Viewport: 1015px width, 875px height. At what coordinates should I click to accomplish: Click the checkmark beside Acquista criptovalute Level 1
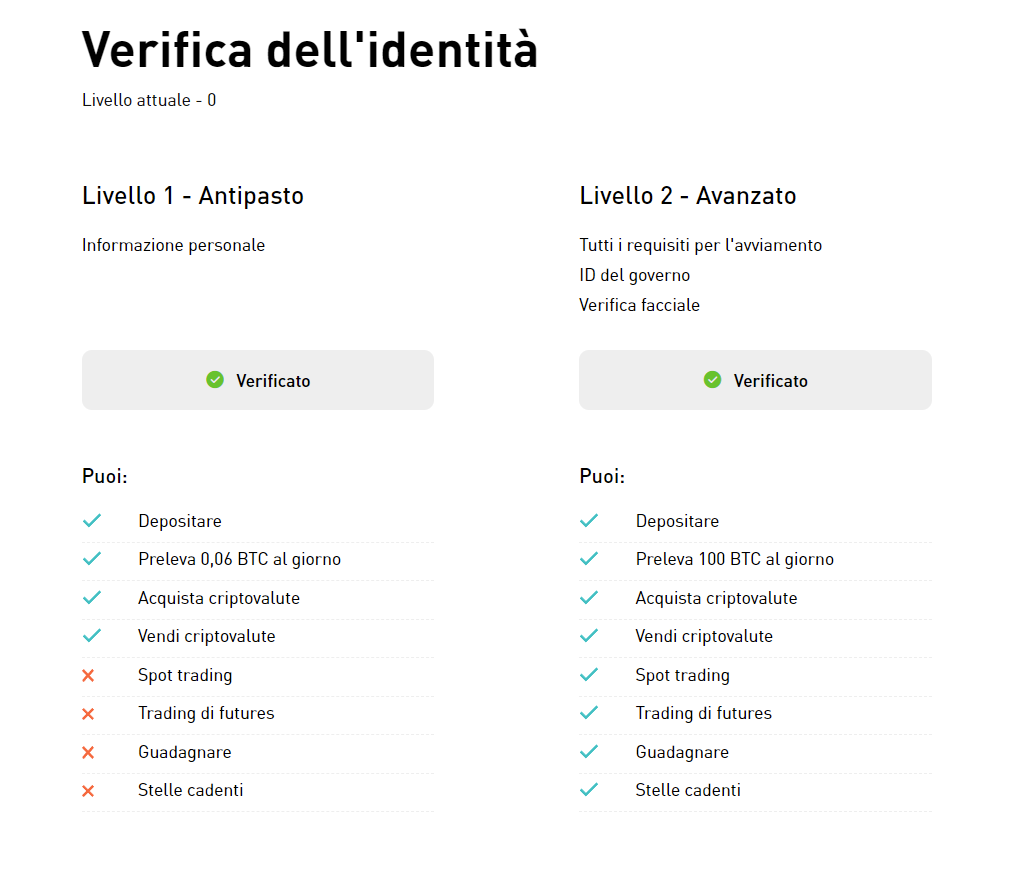click(x=93, y=598)
